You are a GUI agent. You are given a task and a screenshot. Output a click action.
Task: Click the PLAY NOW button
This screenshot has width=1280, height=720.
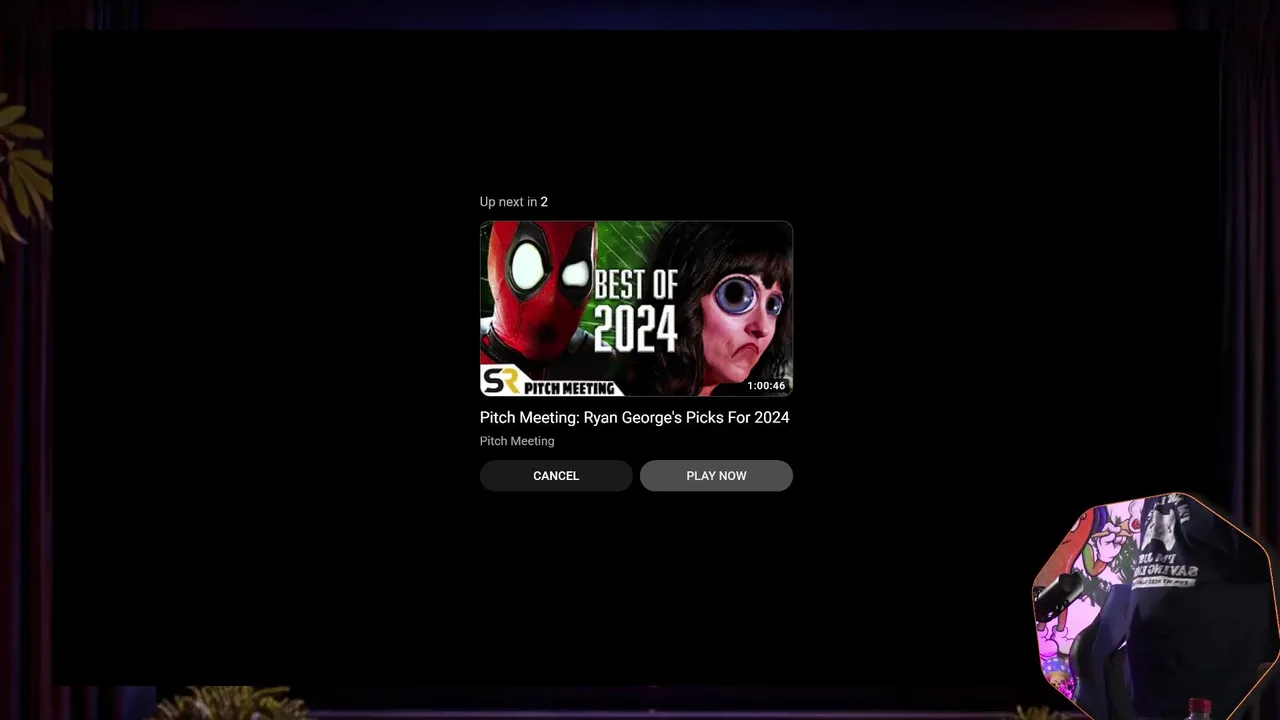click(x=716, y=476)
